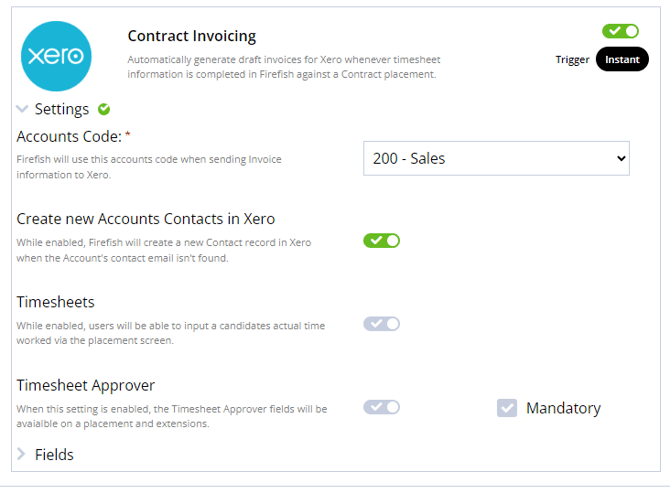Click the Settings section label
The width and height of the screenshot is (670, 504).
[x=62, y=109]
